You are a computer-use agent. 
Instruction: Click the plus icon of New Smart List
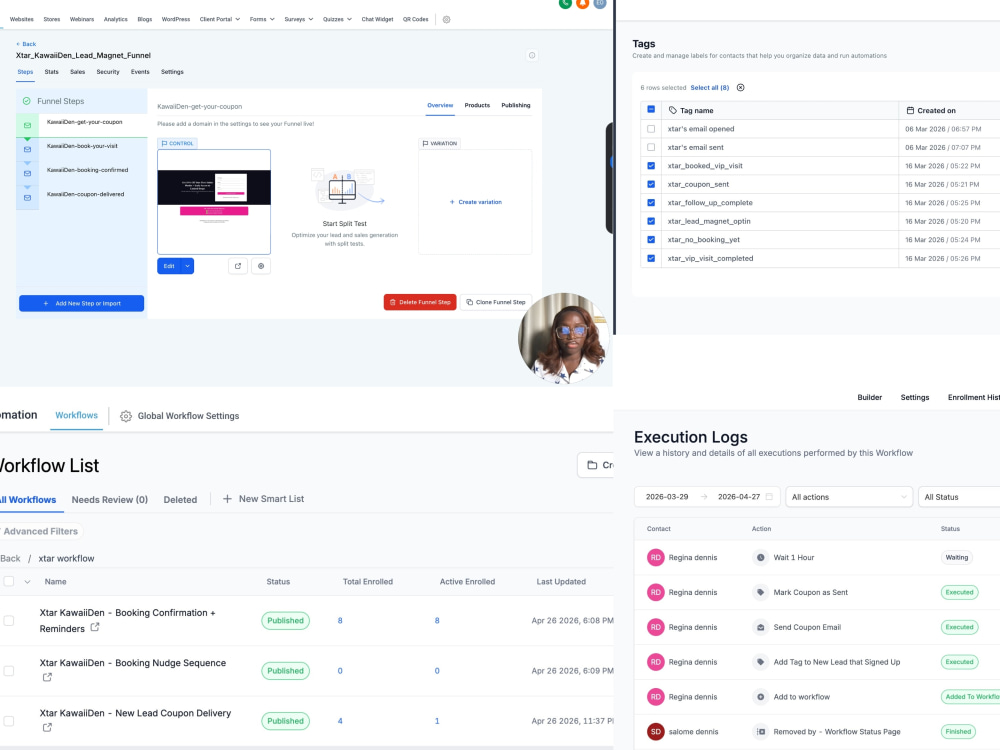point(227,499)
